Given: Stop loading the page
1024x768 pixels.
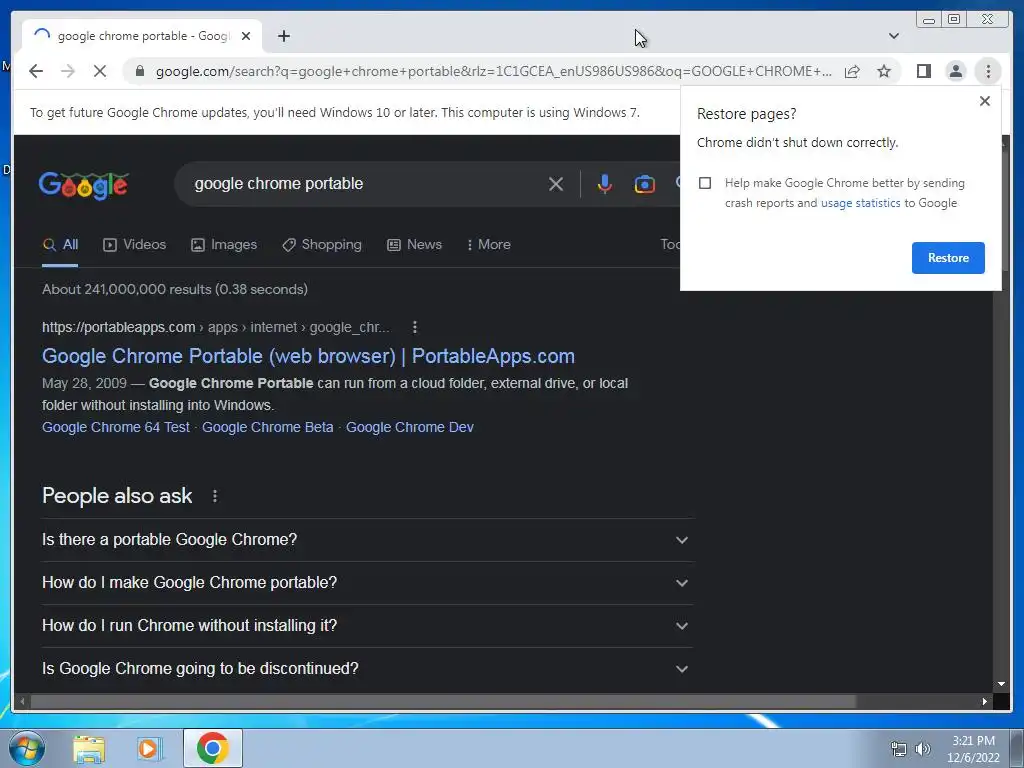Looking at the screenshot, I should pos(100,71).
